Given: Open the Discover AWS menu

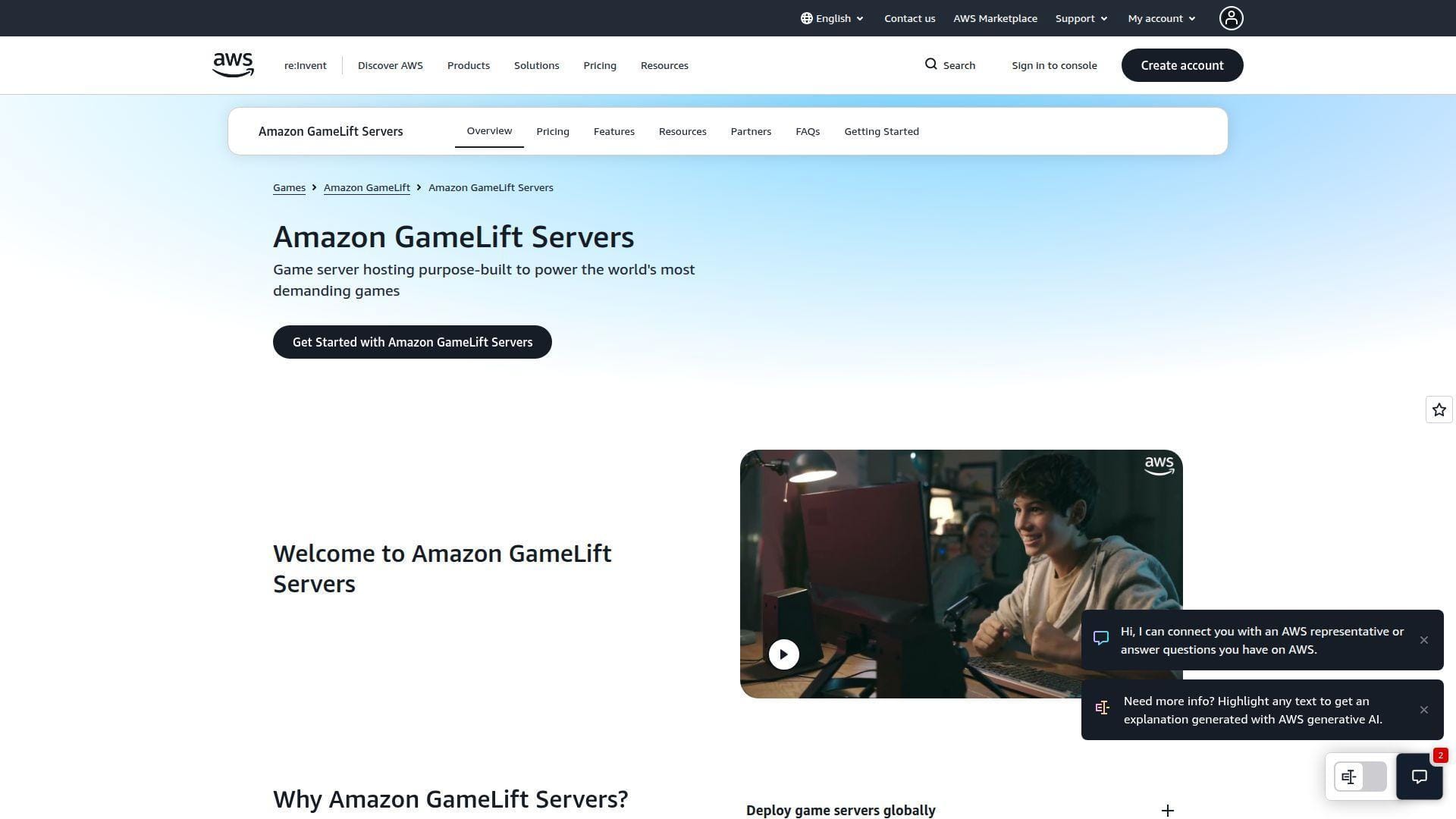Looking at the screenshot, I should pos(390,65).
